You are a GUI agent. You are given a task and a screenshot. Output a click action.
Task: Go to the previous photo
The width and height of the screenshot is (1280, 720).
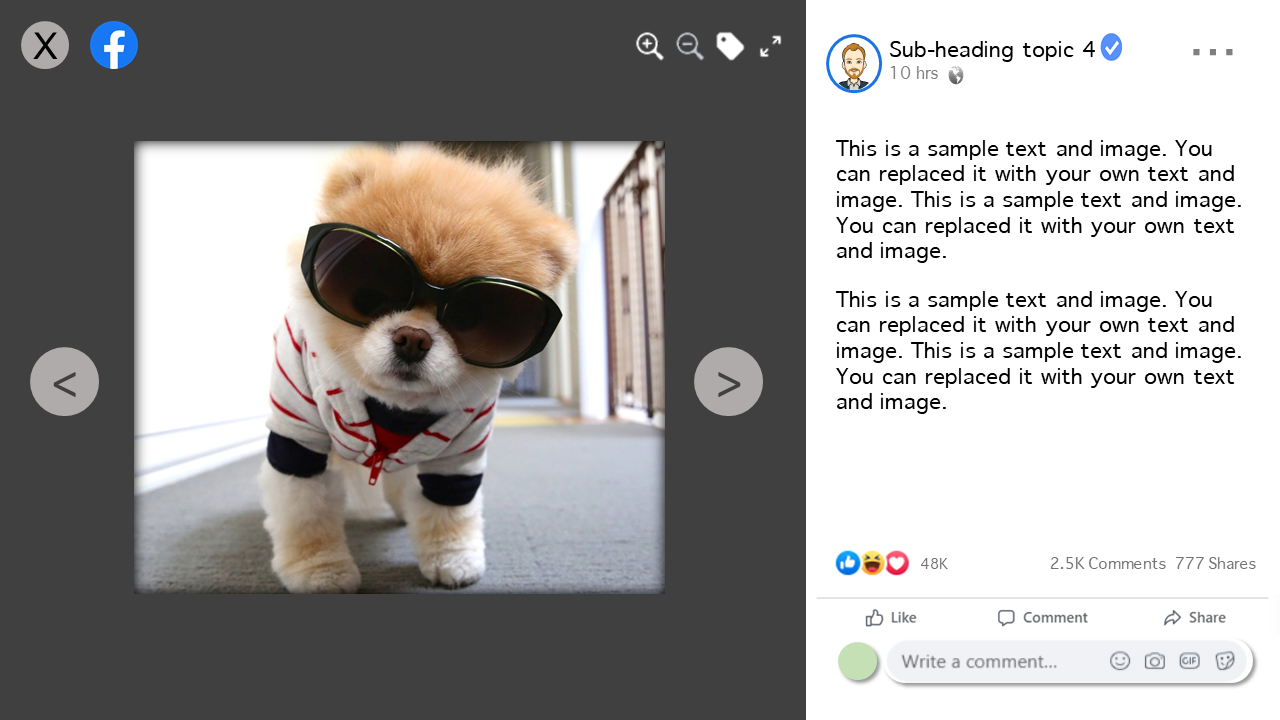click(x=65, y=381)
